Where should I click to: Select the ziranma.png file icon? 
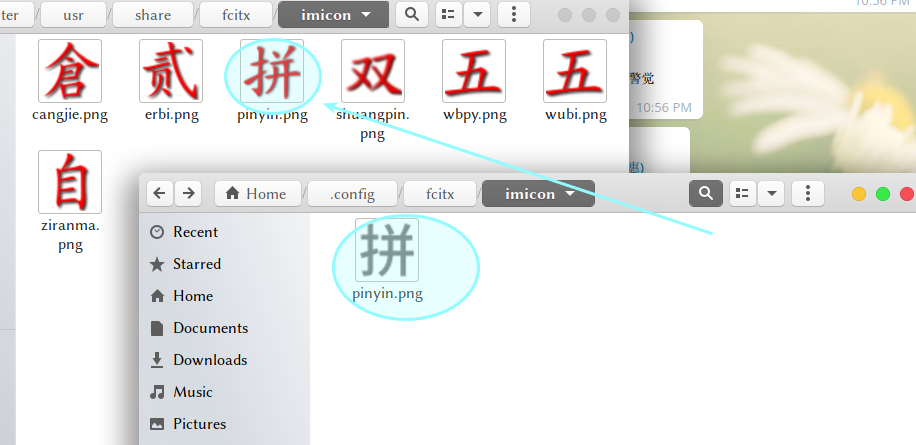(x=70, y=182)
